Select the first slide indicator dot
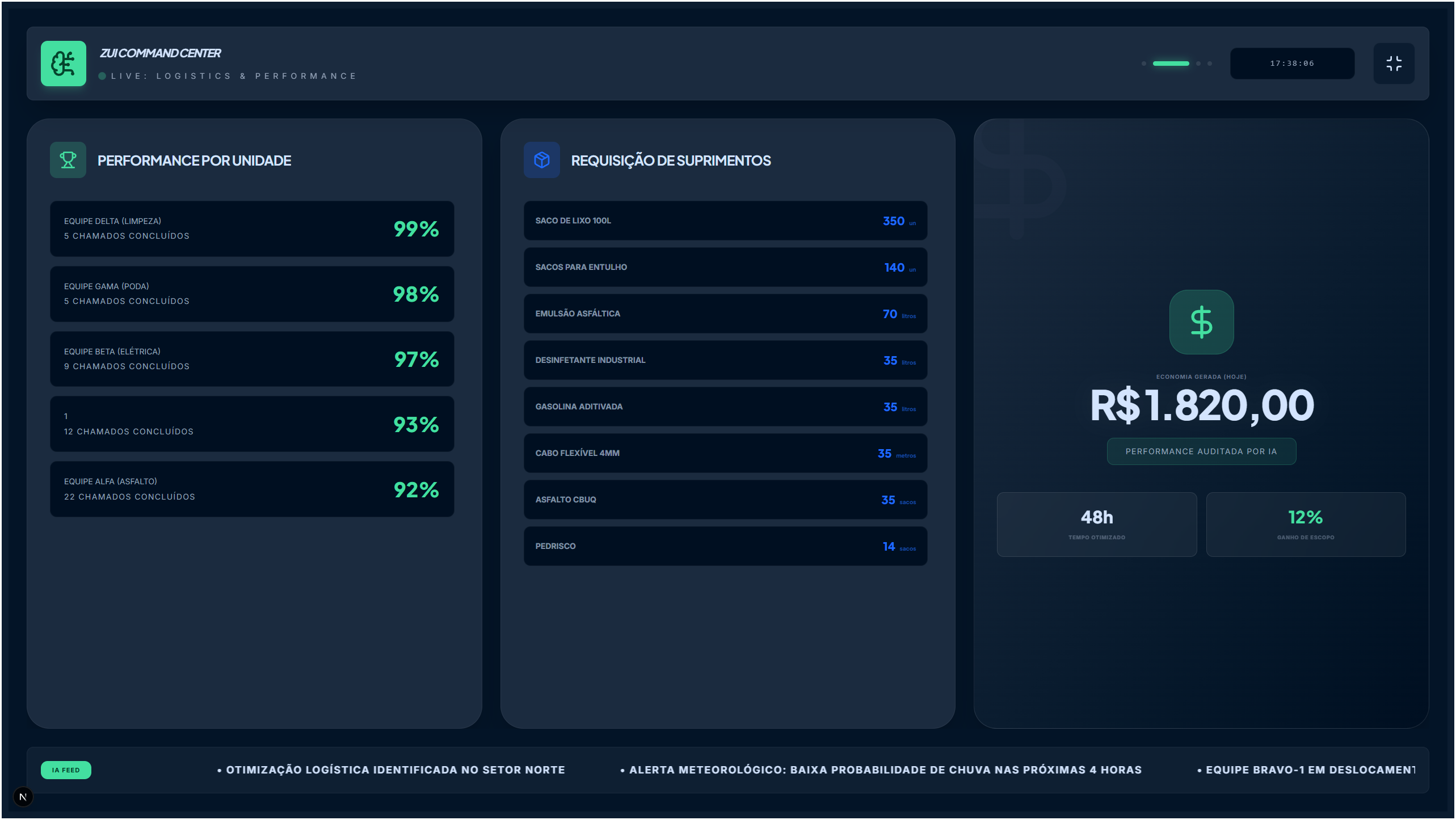This screenshot has width=1456, height=820. coord(1144,64)
